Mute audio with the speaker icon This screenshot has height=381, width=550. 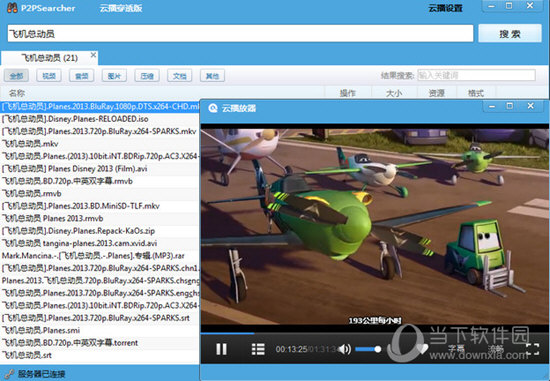[345, 349]
